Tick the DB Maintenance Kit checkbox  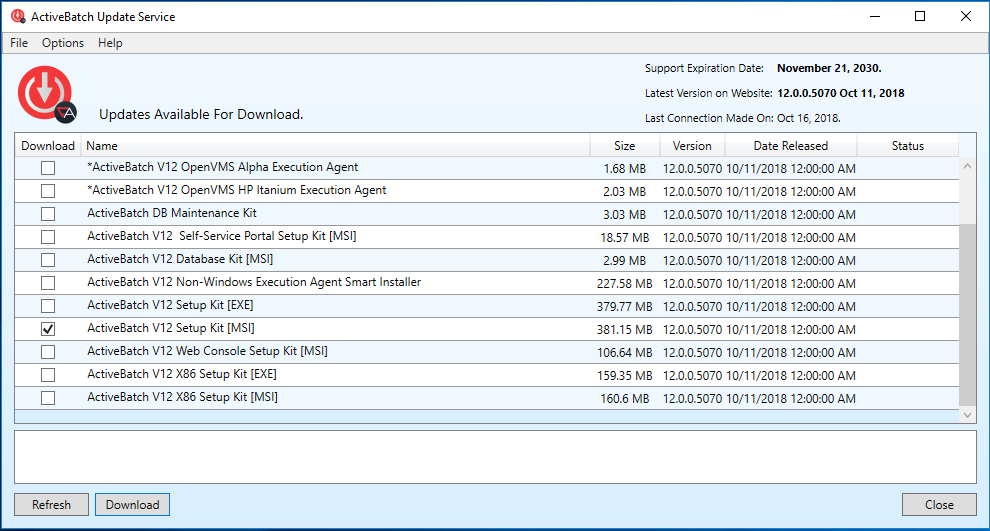(48, 214)
